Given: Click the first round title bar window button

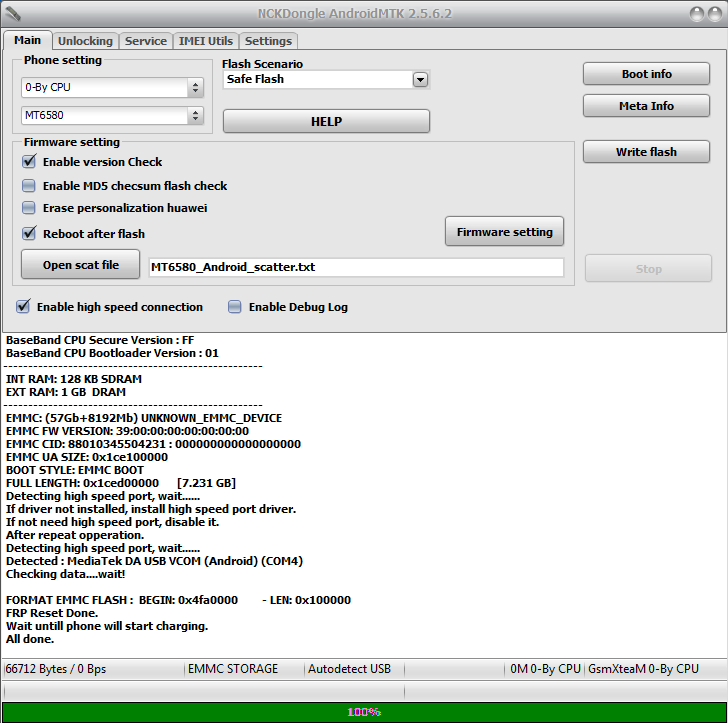Looking at the screenshot, I should tap(696, 14).
